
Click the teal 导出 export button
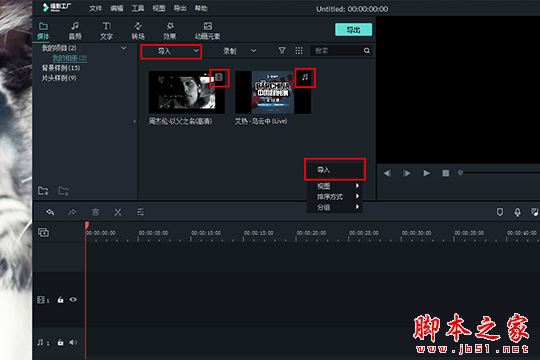(353, 30)
